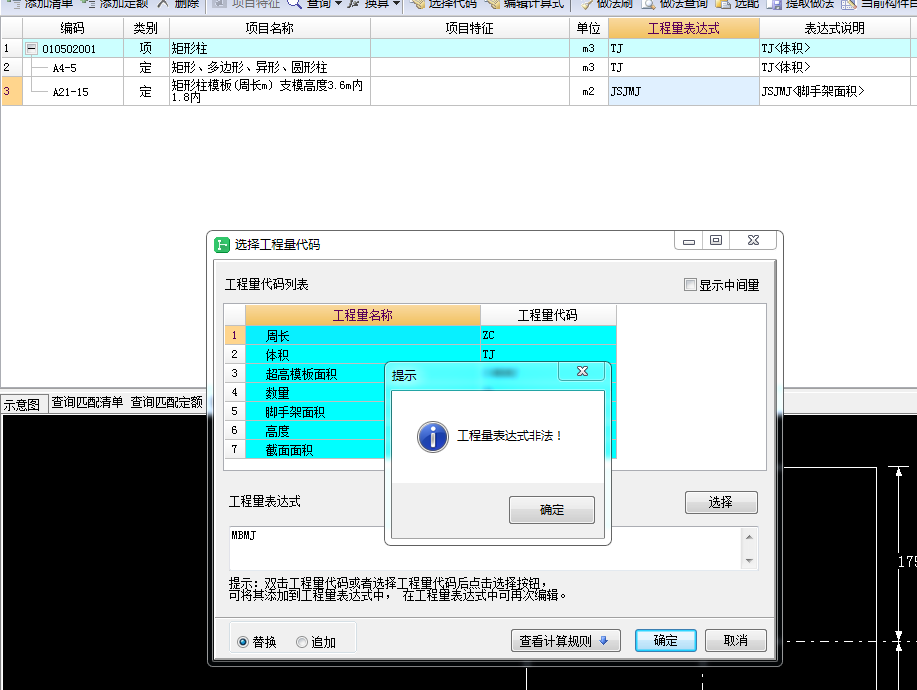
Task: Click the 工程量表达式 column header
Action: (x=684, y=28)
